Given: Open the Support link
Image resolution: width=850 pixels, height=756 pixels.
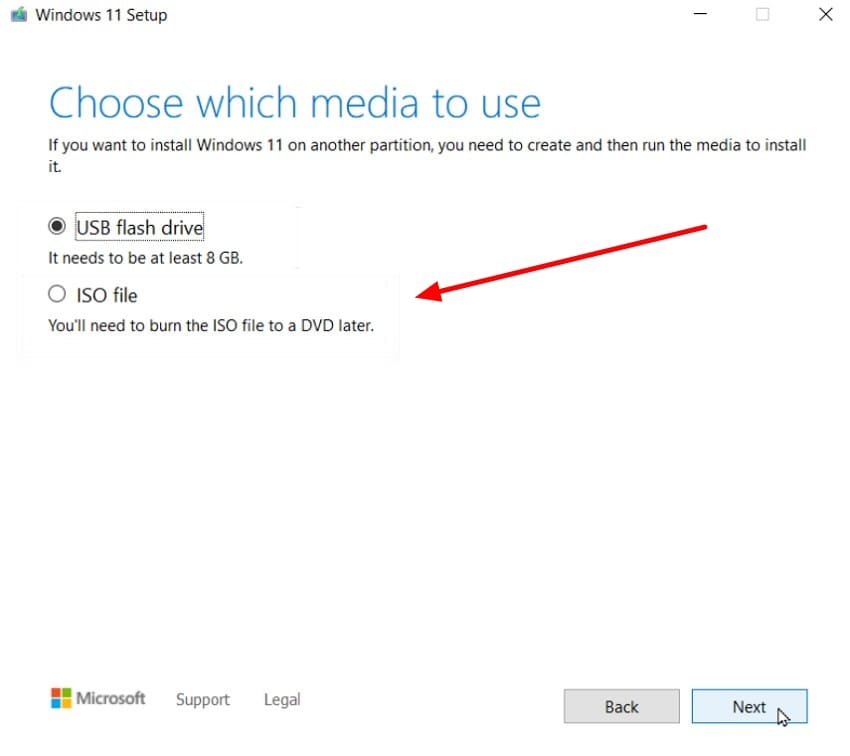Looking at the screenshot, I should (203, 700).
